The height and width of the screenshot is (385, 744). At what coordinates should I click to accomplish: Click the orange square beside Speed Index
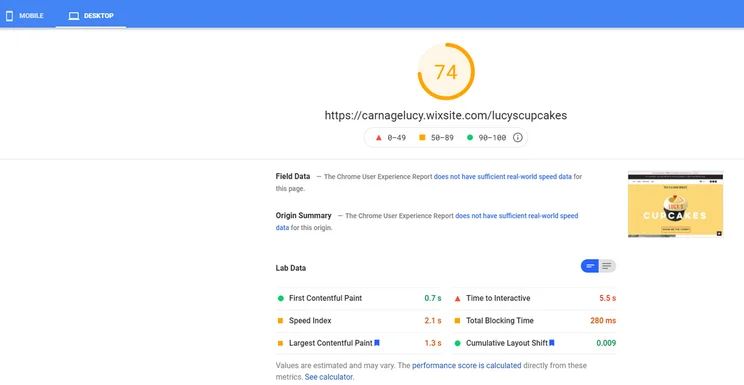click(x=280, y=321)
